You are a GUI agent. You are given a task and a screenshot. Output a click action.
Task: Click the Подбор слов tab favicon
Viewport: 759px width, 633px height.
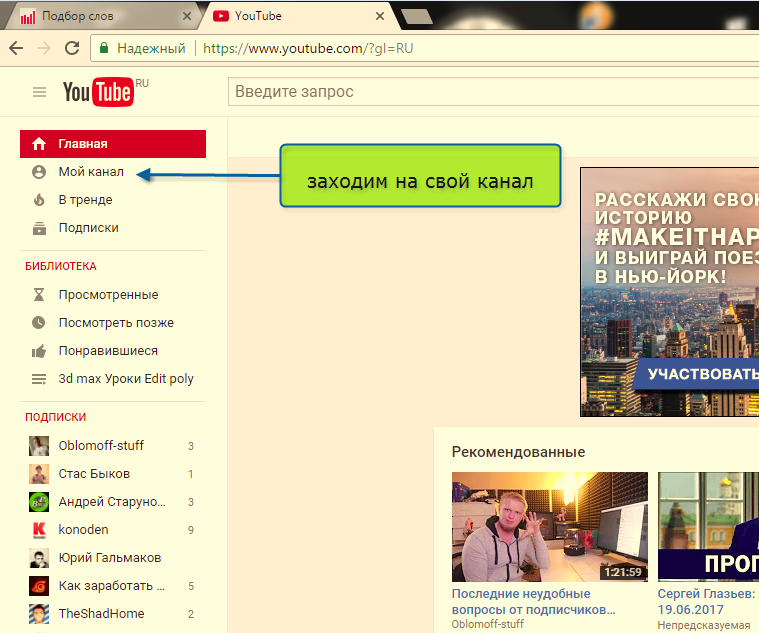28,17
